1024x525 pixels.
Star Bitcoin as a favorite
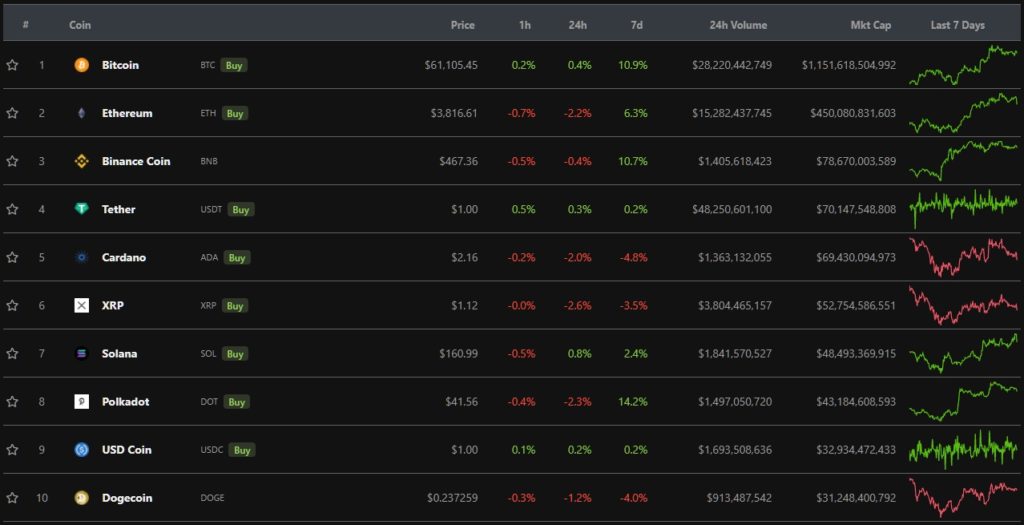pyautogui.click(x=12, y=65)
